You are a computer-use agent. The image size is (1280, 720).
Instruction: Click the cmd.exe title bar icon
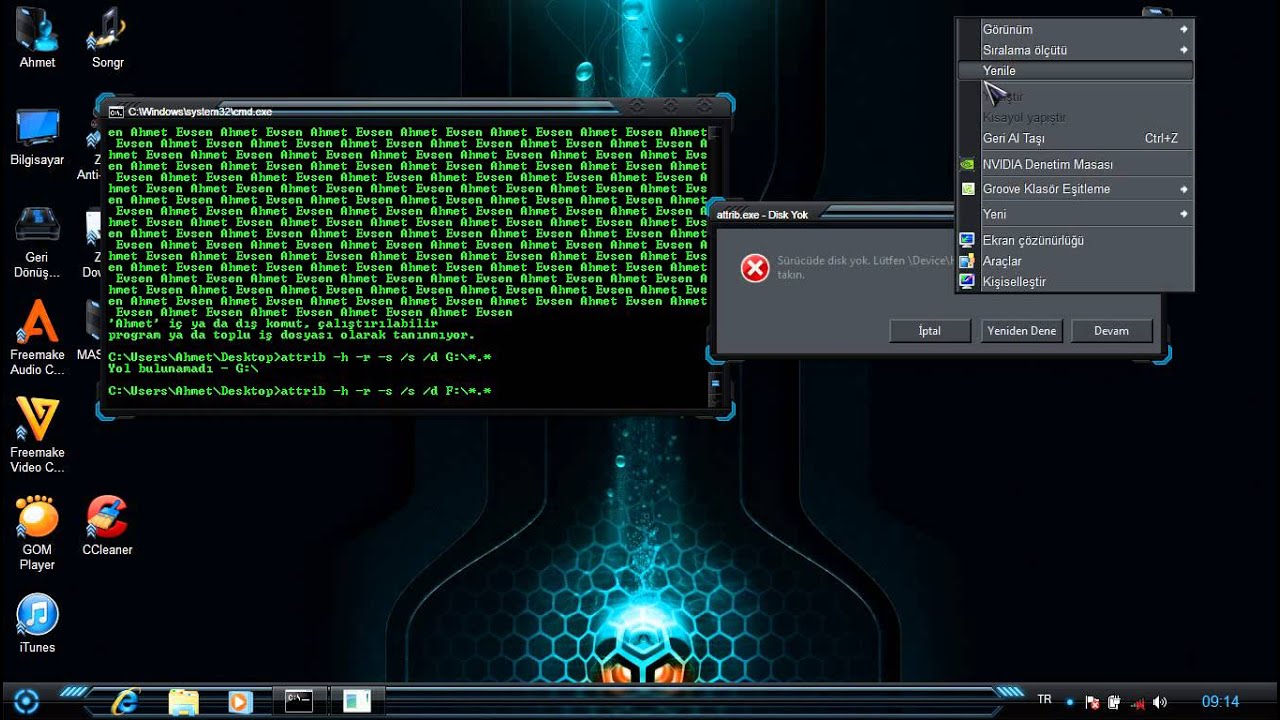[116, 111]
